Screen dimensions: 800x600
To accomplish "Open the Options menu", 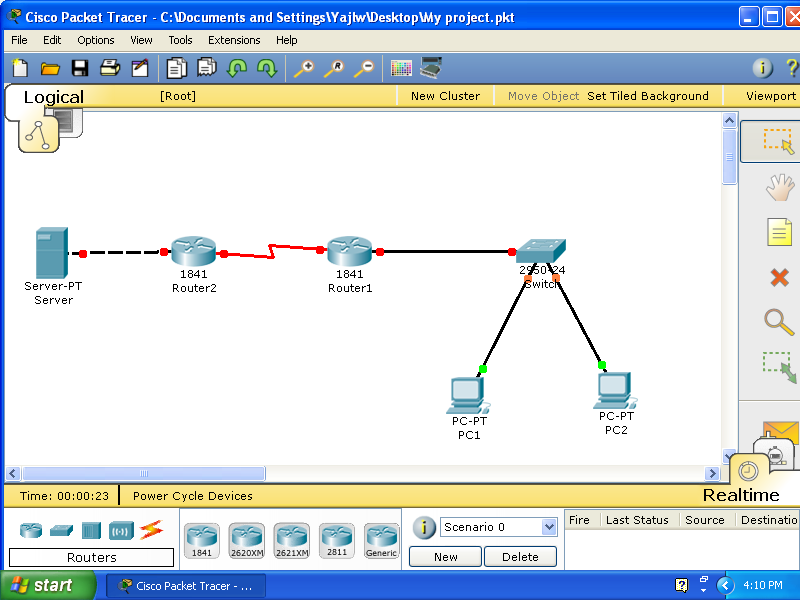I will 95,40.
